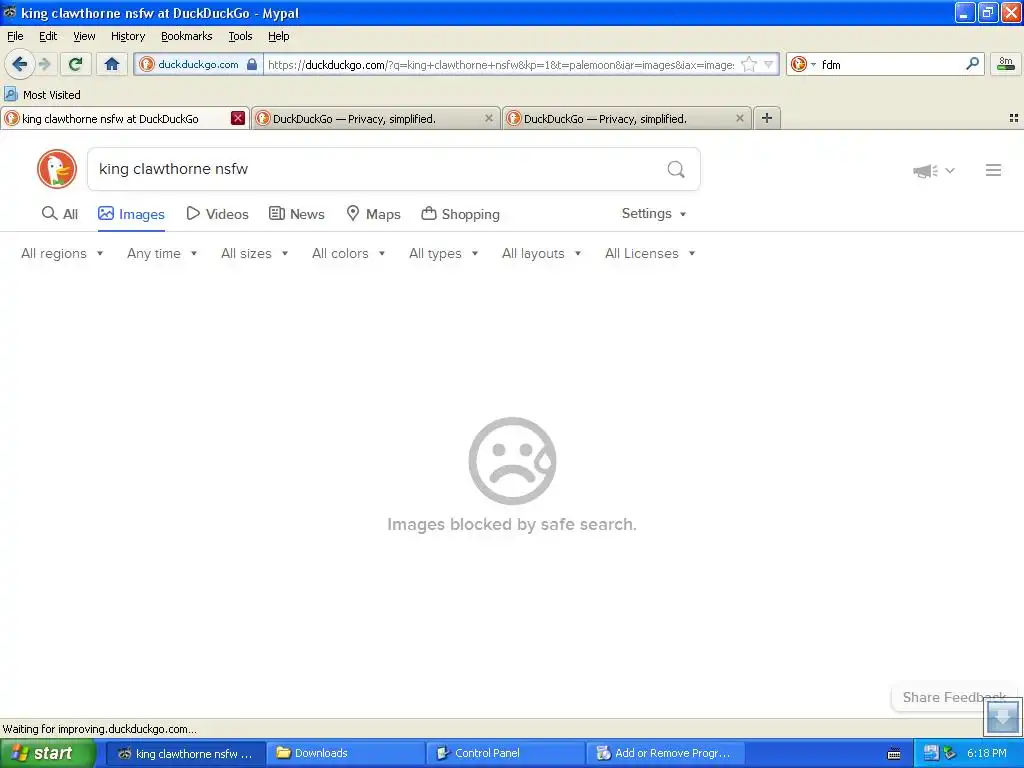The height and width of the screenshot is (768, 1024).
Task: Click the Mypal browser taskbar button
Action: tap(185, 753)
